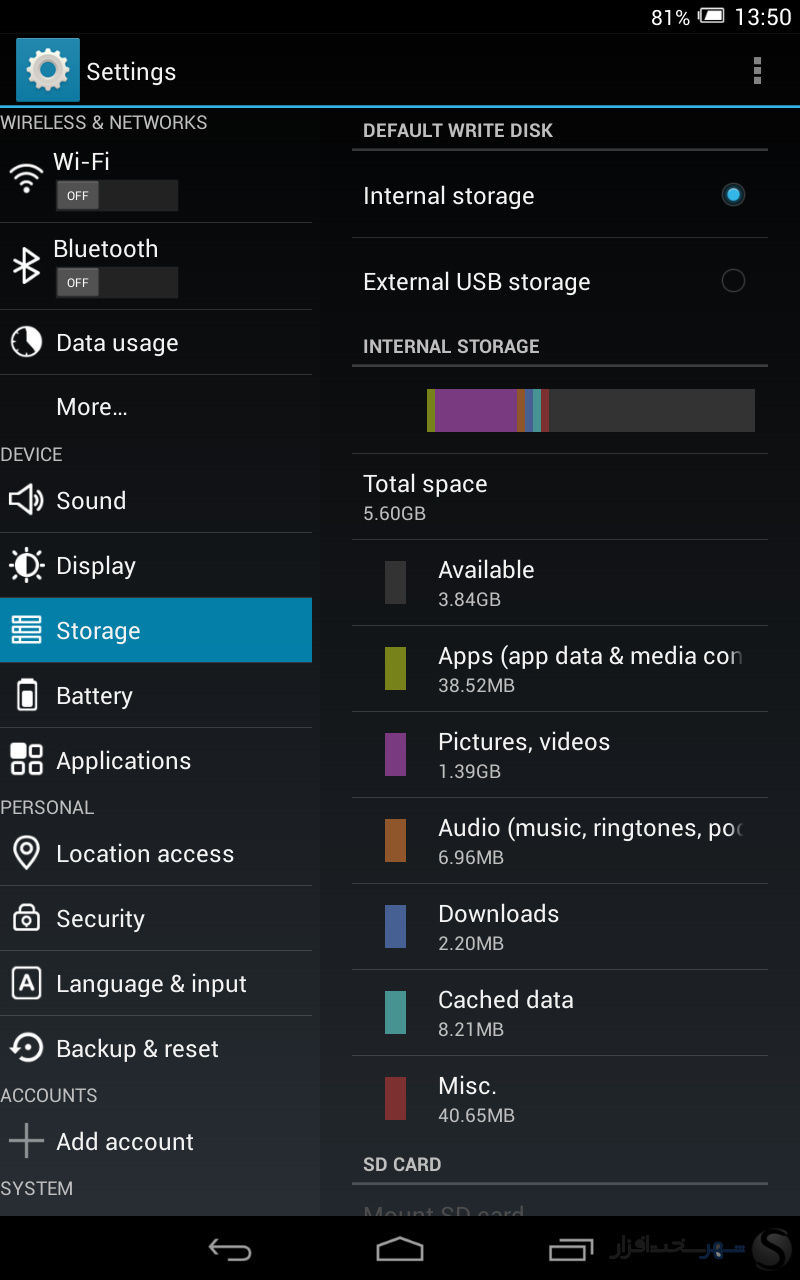Toggle the Bluetooth switch on
Image resolution: width=800 pixels, height=1280 pixels.
[117, 283]
